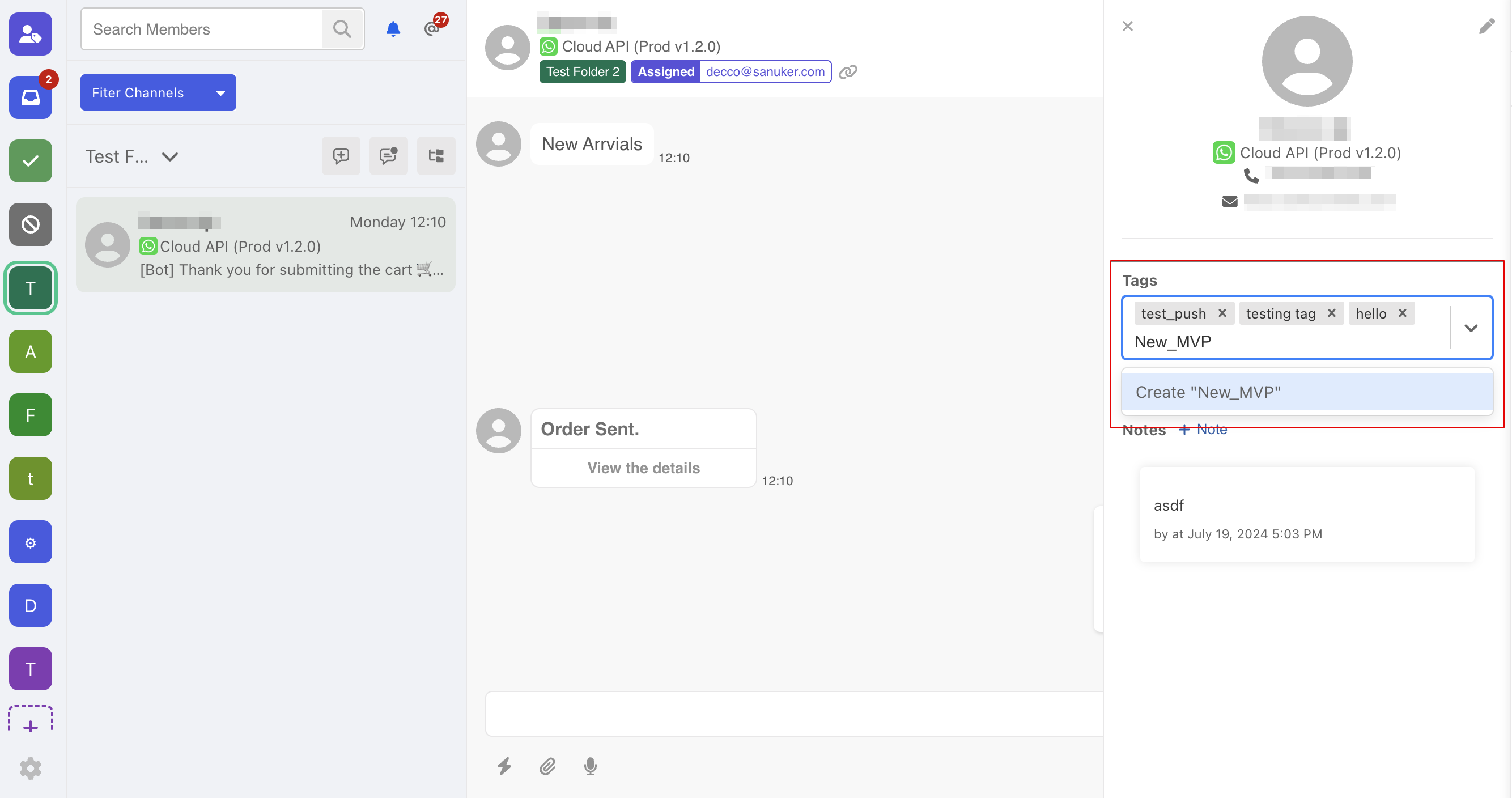Open the inbox icon with 2 badge
1512x798 pixels.
[31, 97]
